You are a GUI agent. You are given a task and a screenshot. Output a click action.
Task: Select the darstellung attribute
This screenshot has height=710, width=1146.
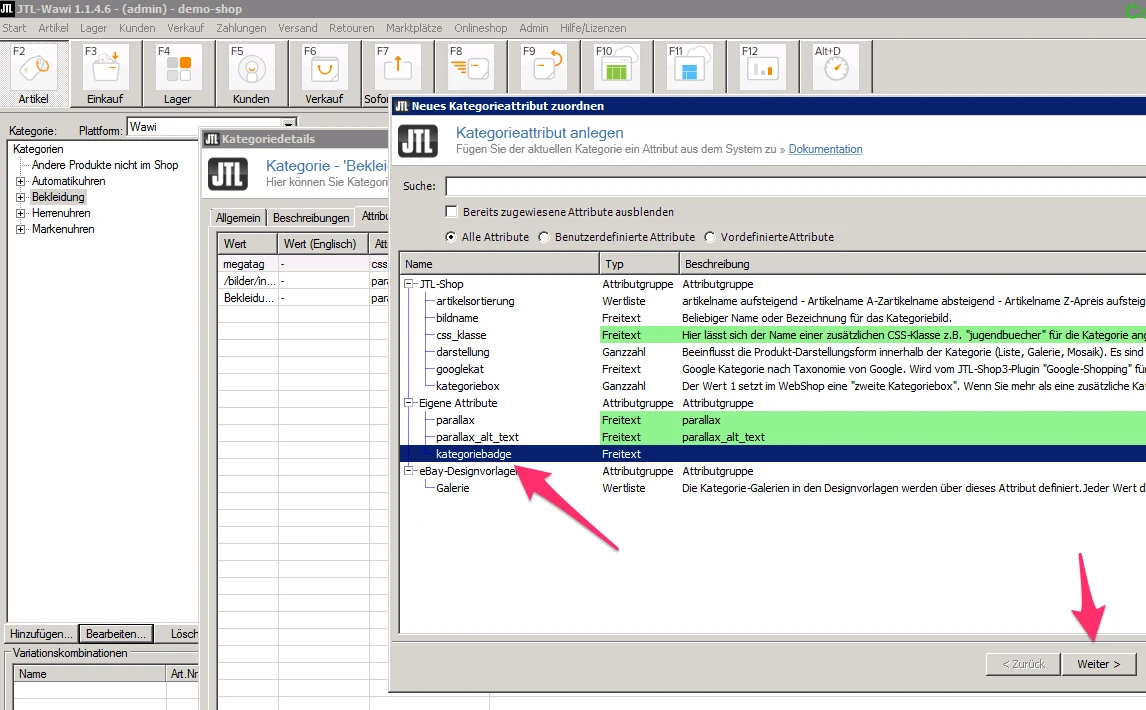click(463, 352)
